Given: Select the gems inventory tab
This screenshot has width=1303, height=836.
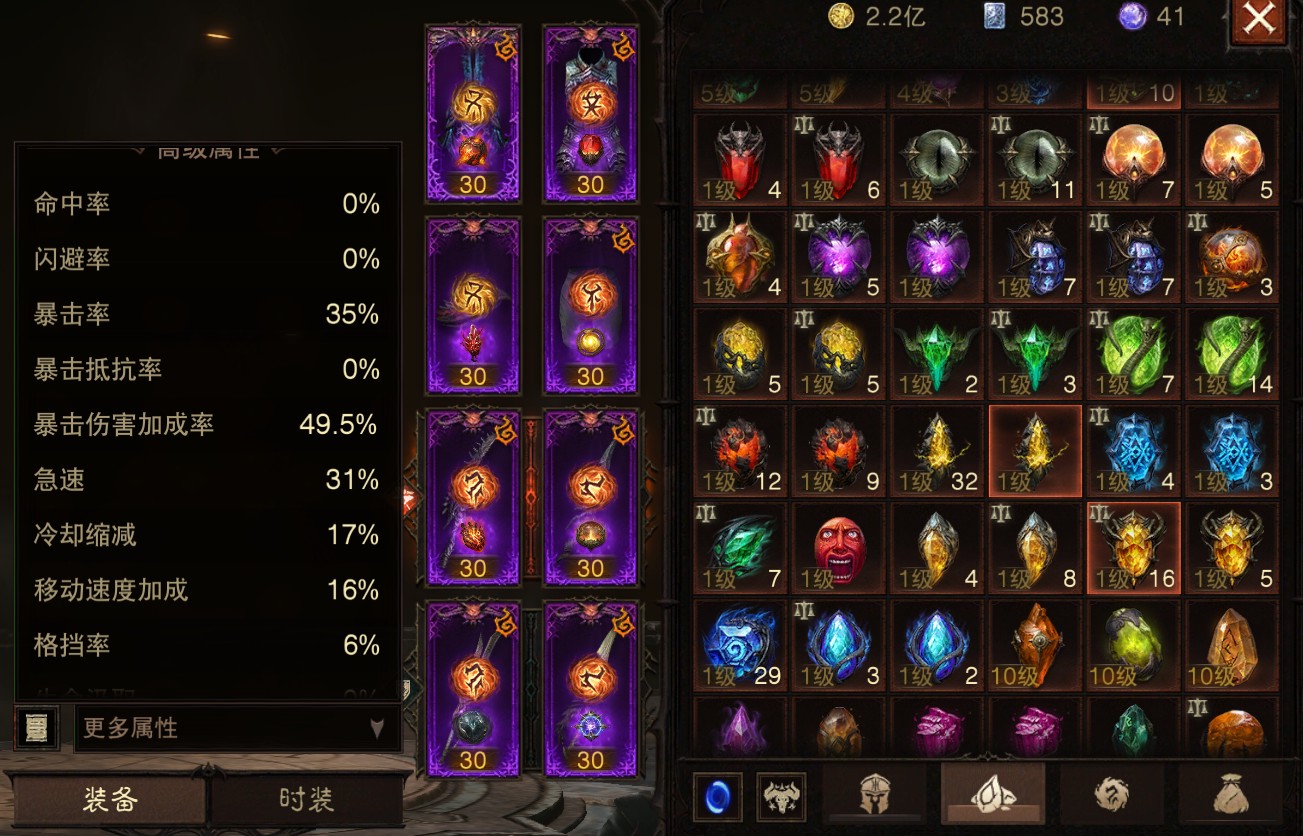Looking at the screenshot, I should point(993,796).
